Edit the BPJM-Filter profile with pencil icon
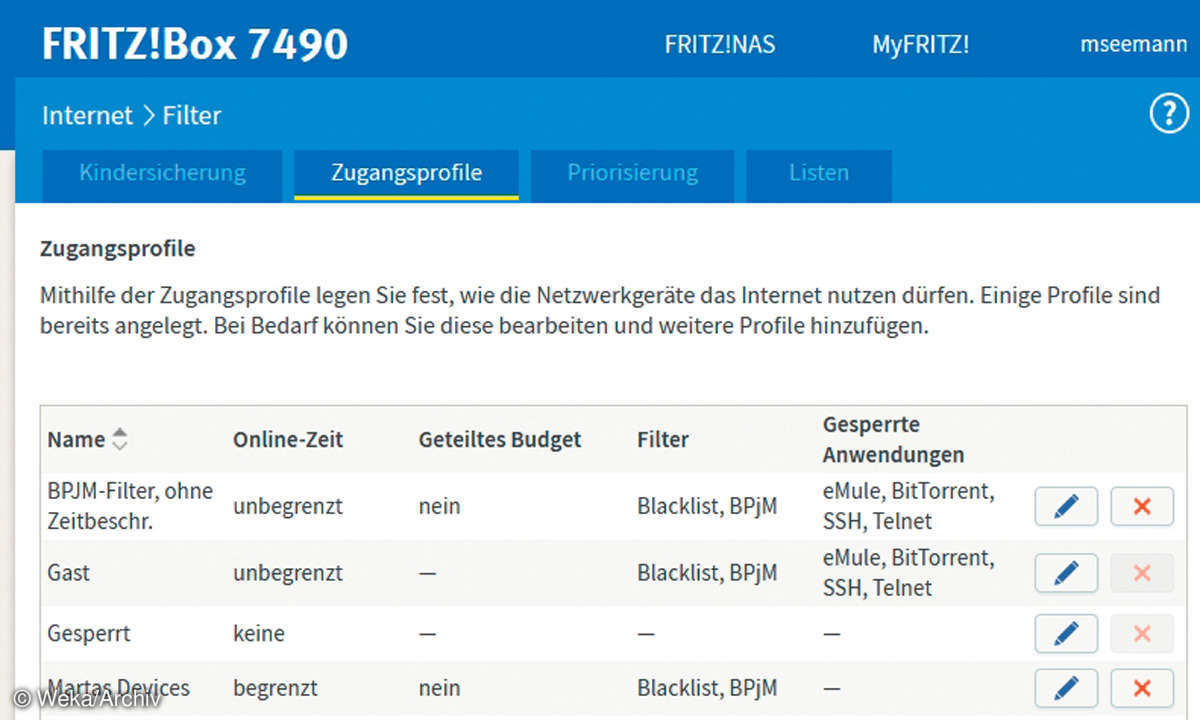The width and height of the screenshot is (1200, 720). [1066, 507]
